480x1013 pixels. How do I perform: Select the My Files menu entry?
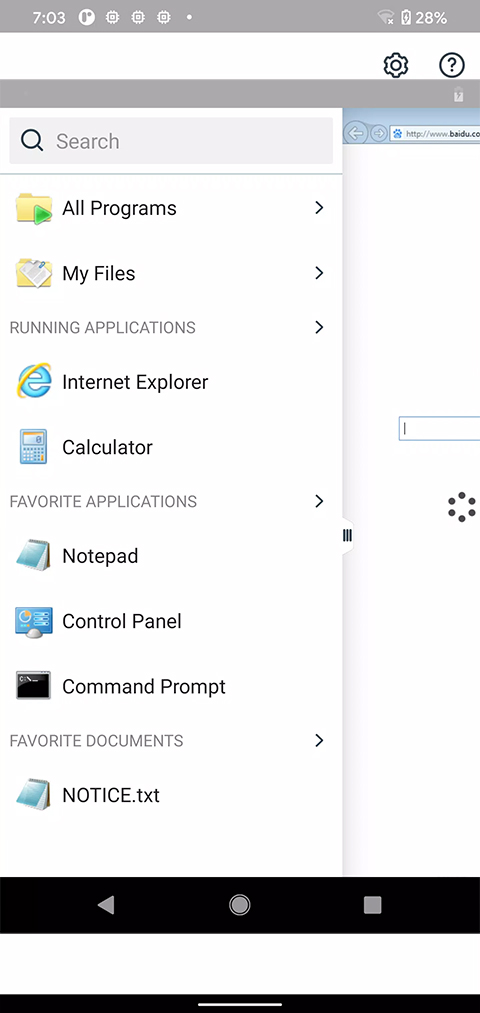171,273
